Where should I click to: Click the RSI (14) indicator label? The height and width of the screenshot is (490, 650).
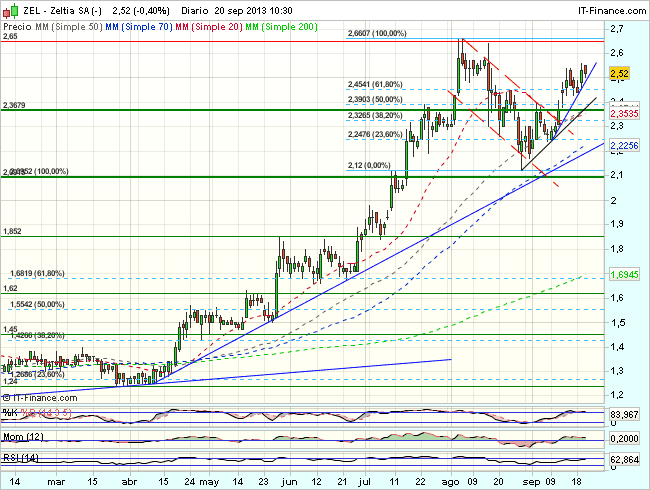click(21, 458)
